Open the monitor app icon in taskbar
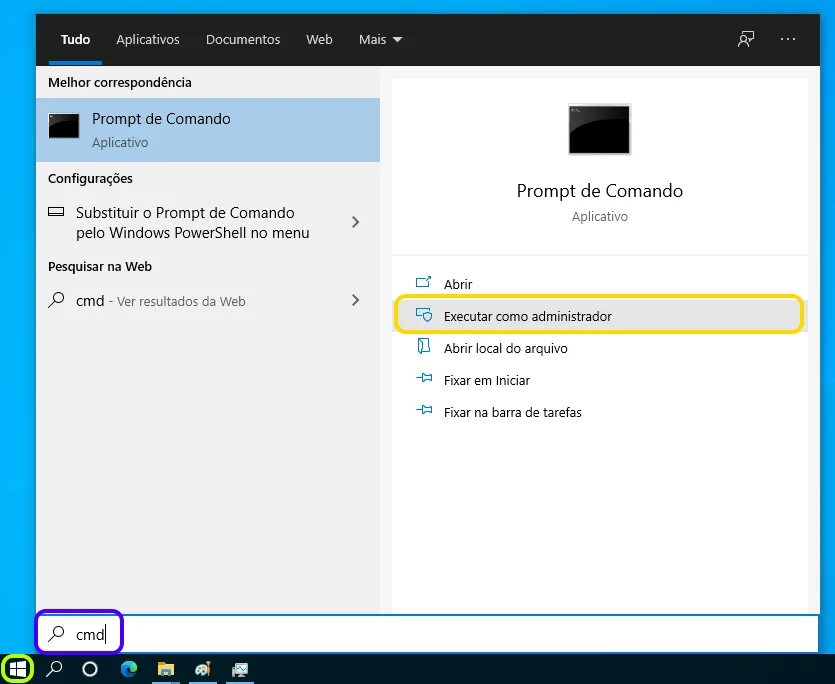 pyautogui.click(x=240, y=670)
